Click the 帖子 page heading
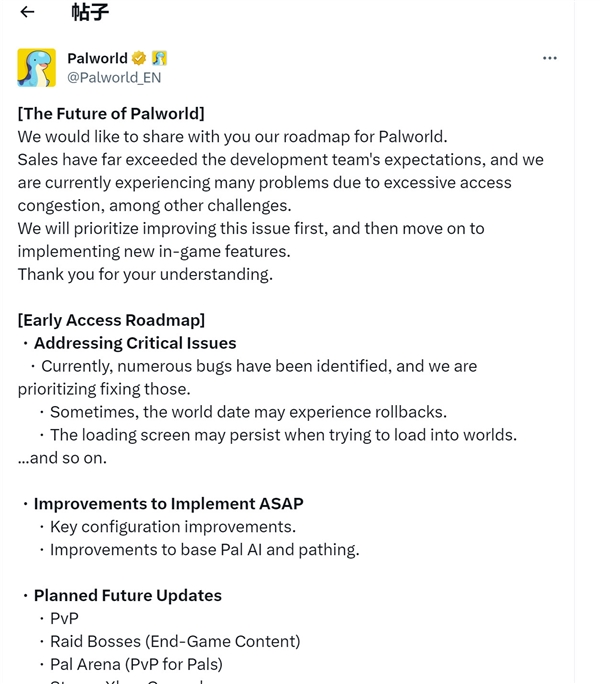 (90, 12)
